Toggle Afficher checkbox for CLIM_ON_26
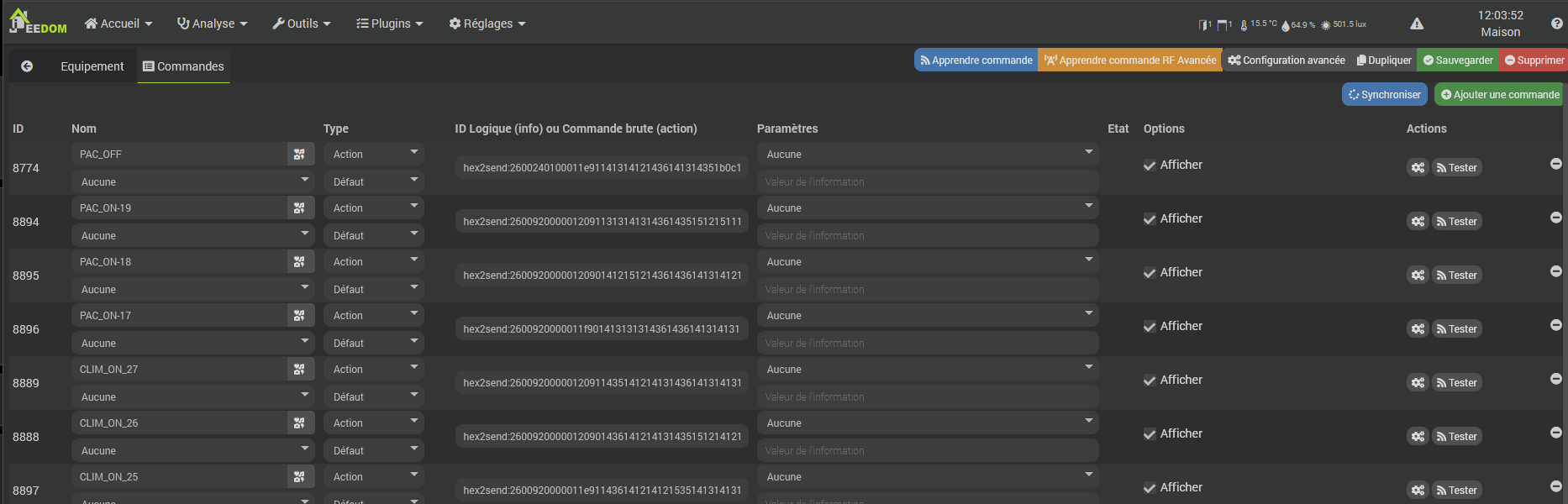 tap(1150, 434)
